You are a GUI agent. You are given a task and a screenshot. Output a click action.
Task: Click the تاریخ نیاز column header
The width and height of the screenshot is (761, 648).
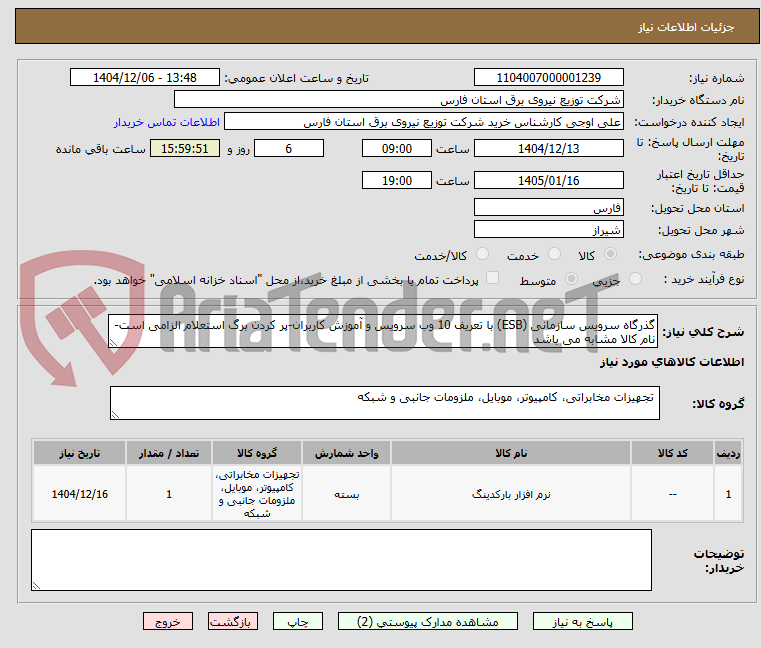[x=80, y=453]
